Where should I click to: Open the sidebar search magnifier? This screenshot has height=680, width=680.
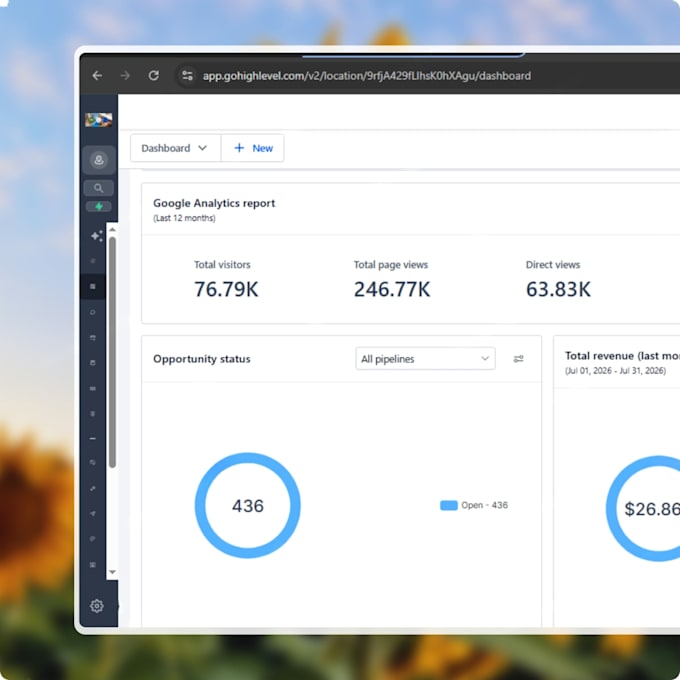tap(99, 188)
